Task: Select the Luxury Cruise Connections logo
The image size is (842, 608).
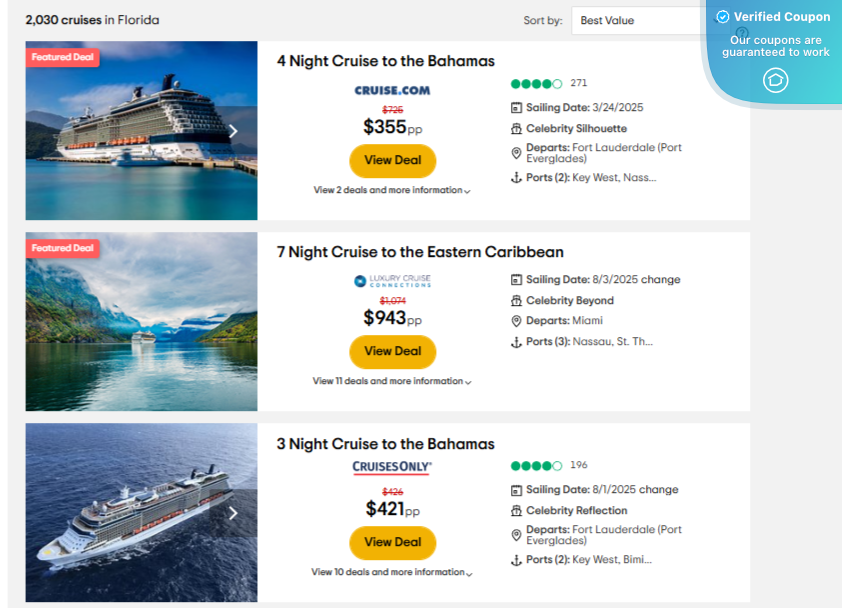Action: pyautogui.click(x=392, y=282)
